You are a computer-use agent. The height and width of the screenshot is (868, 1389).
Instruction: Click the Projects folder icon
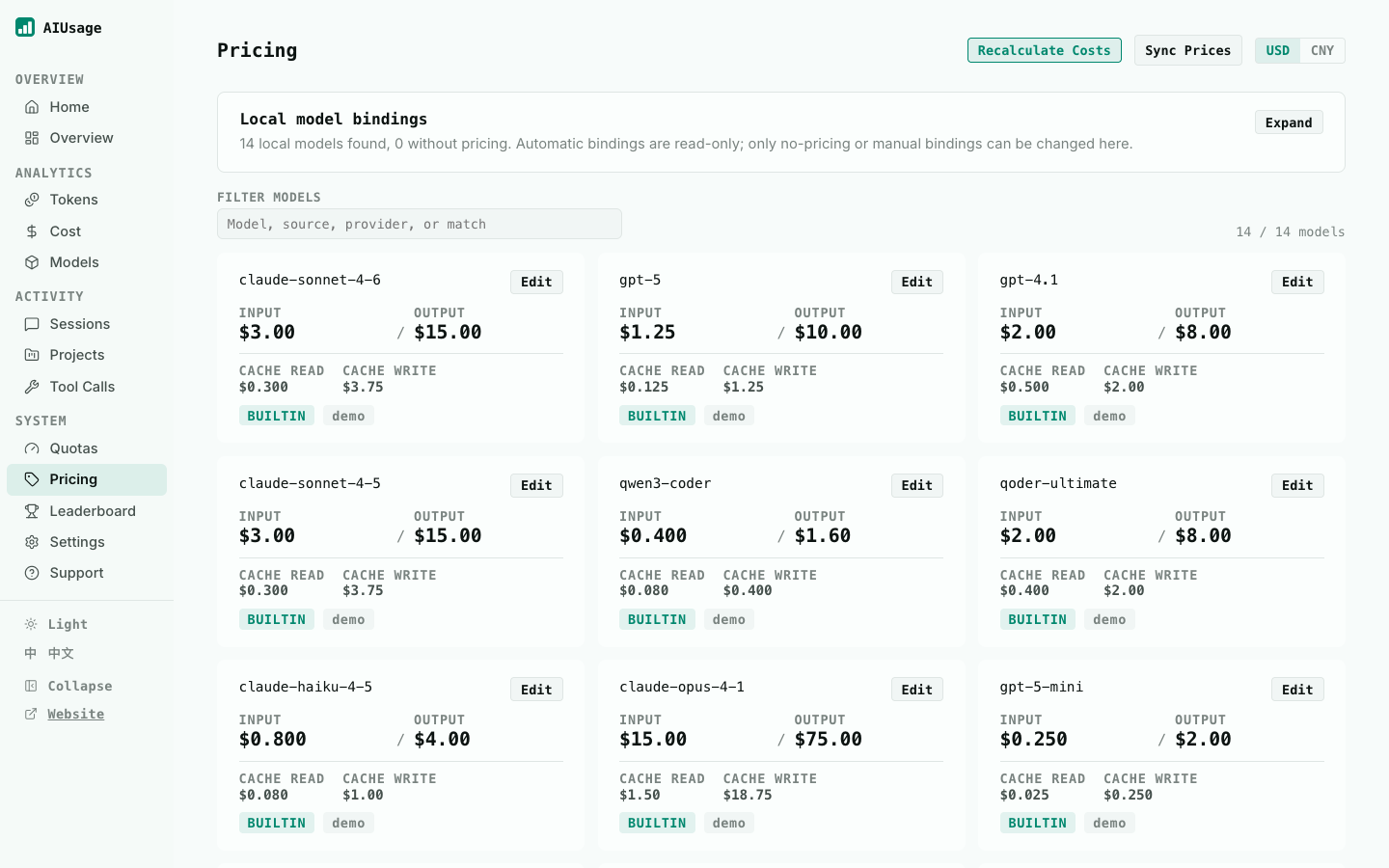(32, 355)
